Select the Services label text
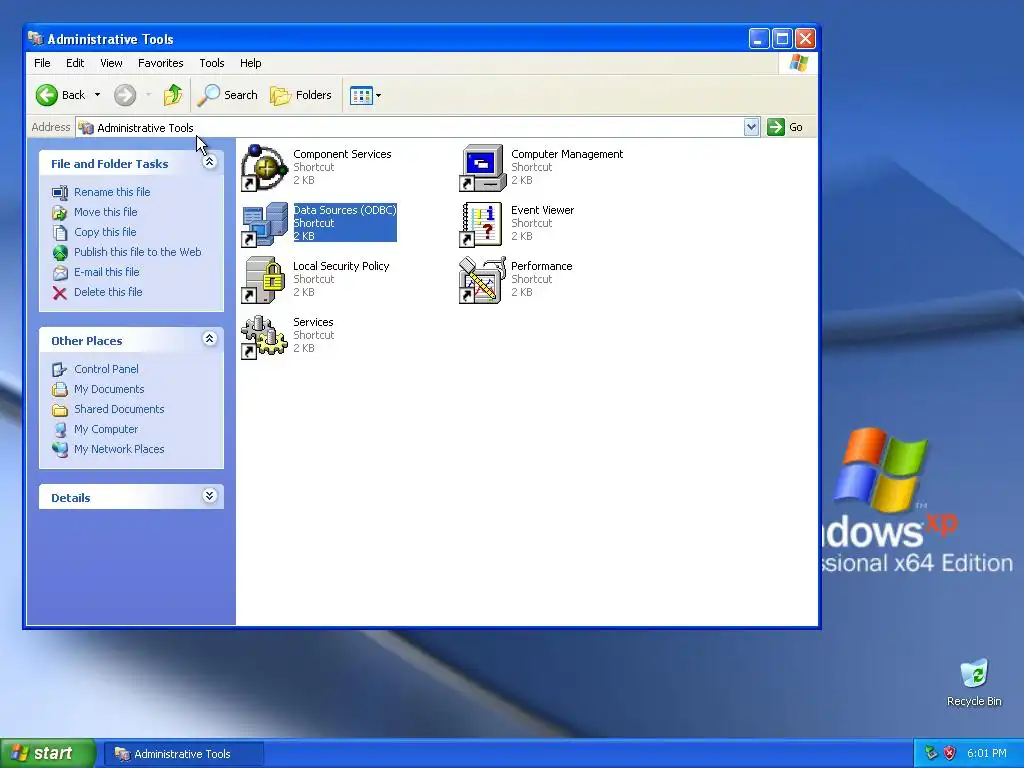Screen dimensions: 1024x768 pos(313,323)
